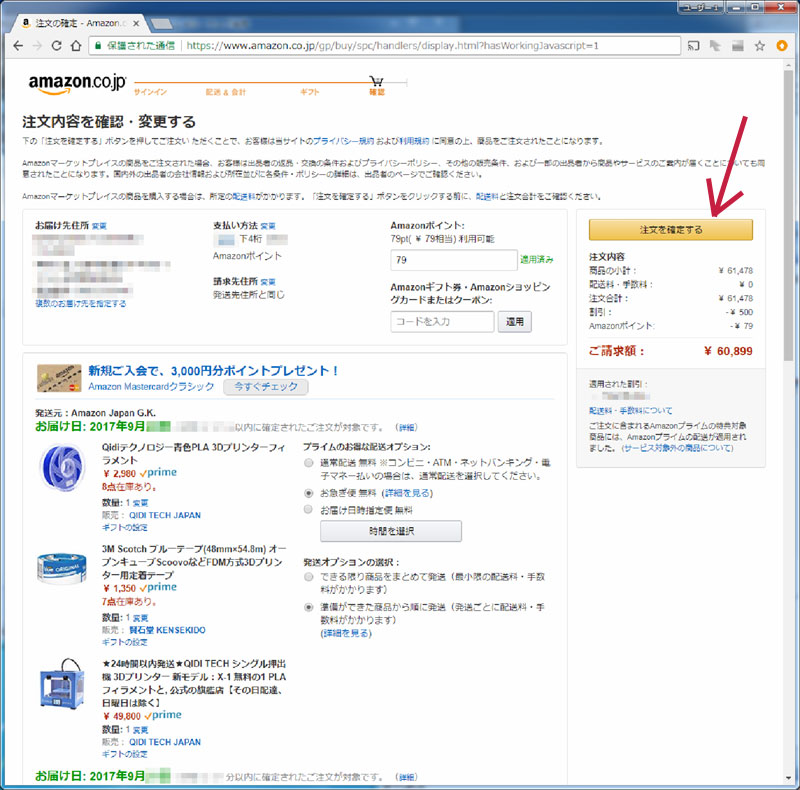Image resolution: width=800 pixels, height=790 pixels.
Task: Open the 利用規約 link
Action: coord(414,141)
